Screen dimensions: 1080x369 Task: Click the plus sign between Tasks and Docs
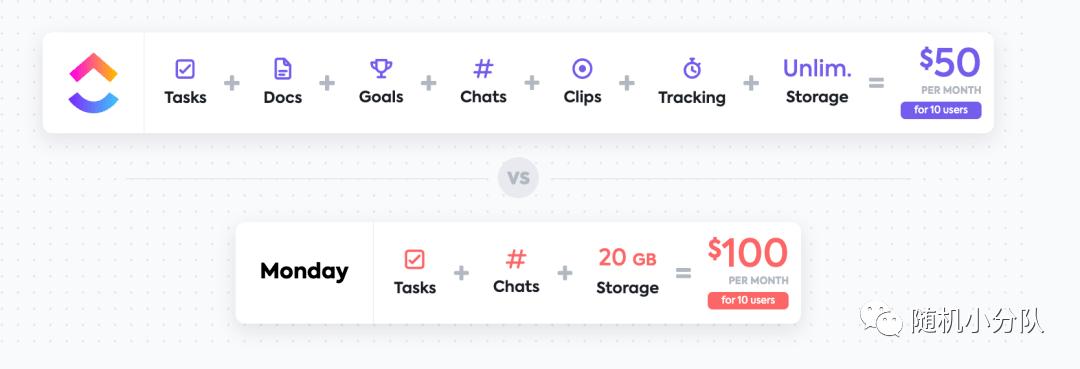(232, 83)
